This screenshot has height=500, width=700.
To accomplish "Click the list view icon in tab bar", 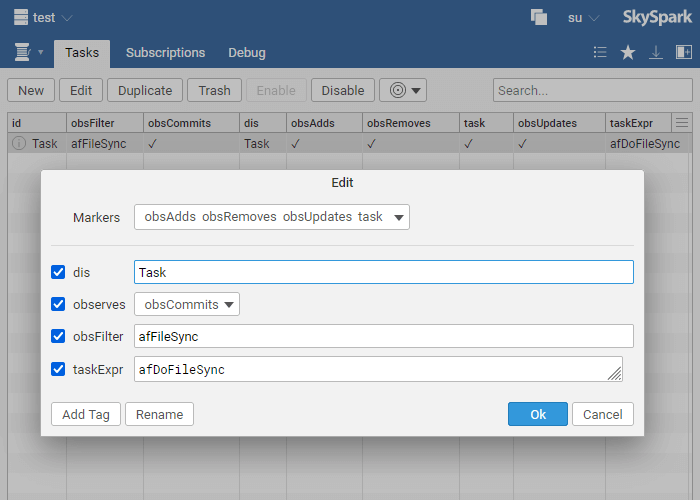I will click(x=600, y=53).
